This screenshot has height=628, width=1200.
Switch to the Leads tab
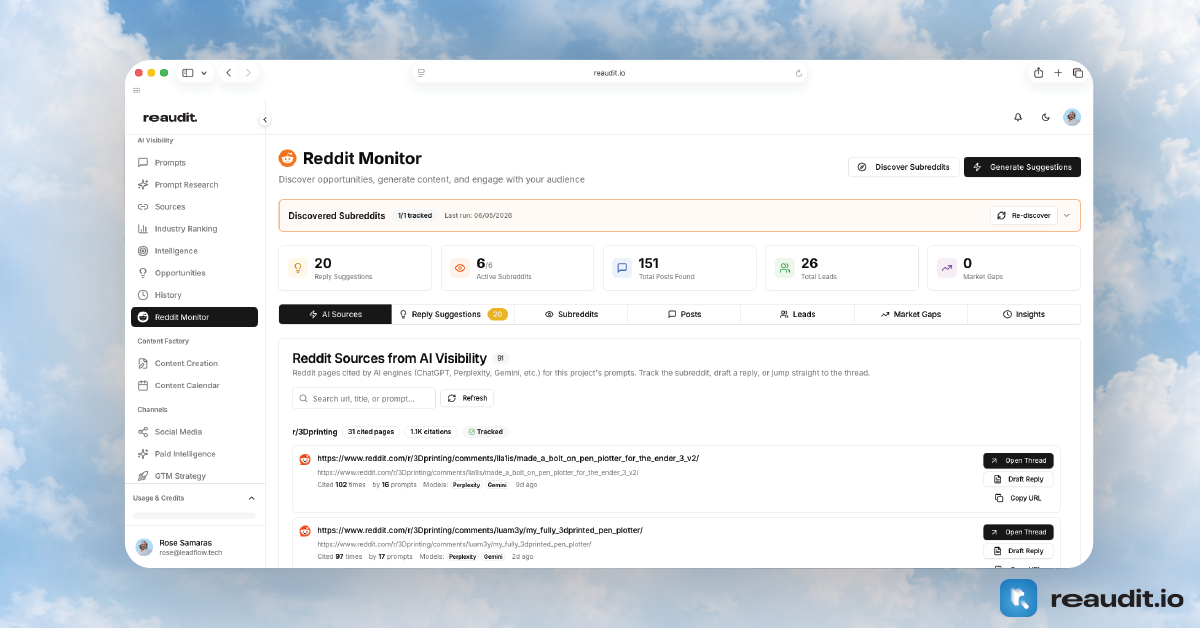point(797,314)
